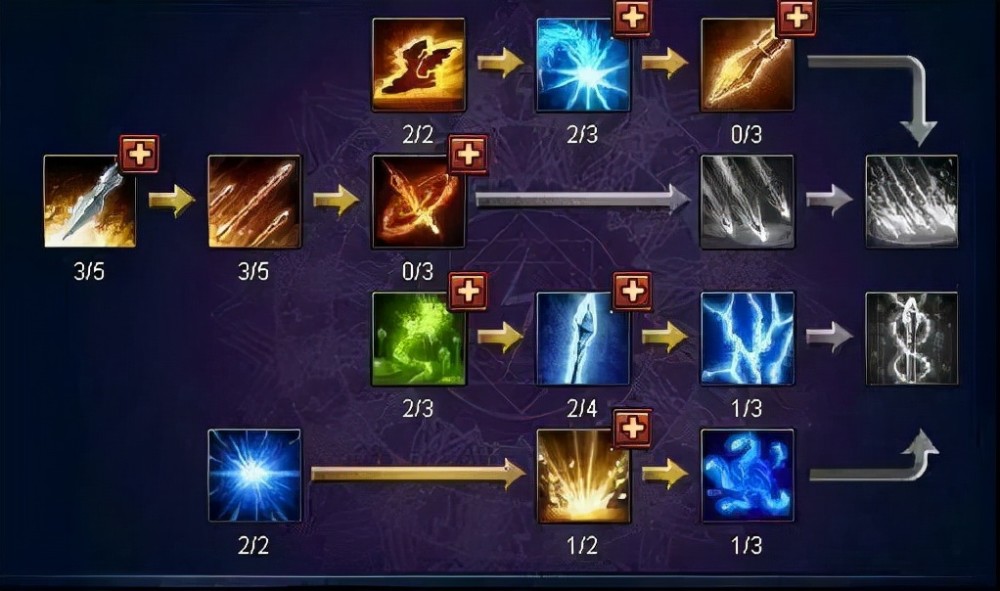Screen dimensions: 1000x591
Task: Click the locked grey arrow rain skill at row end
Action: pos(912,201)
